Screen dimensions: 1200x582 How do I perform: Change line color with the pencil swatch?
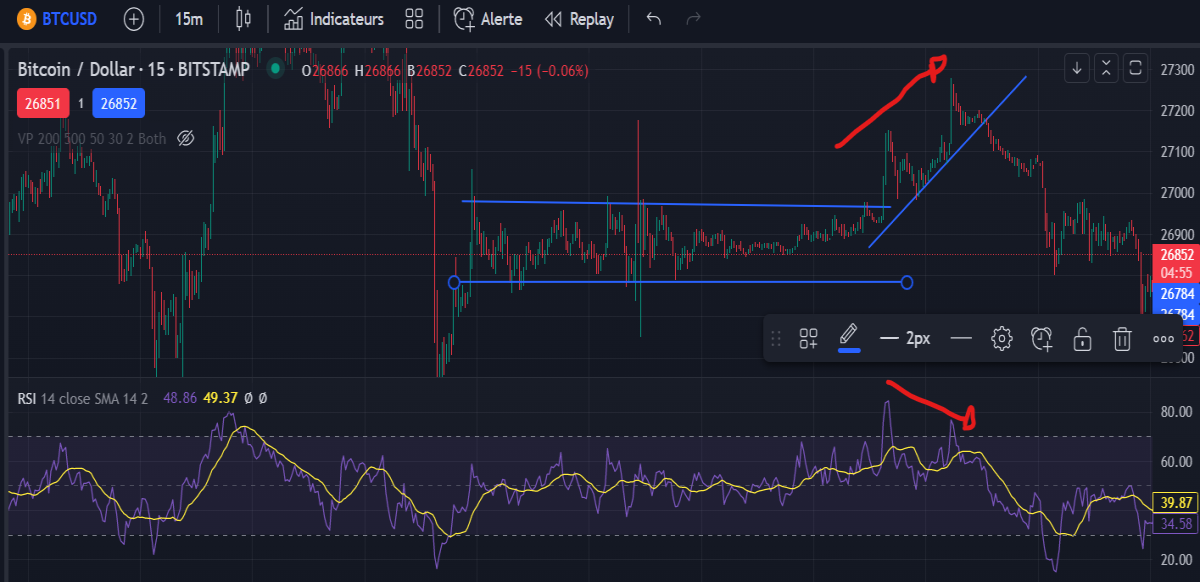(x=849, y=337)
